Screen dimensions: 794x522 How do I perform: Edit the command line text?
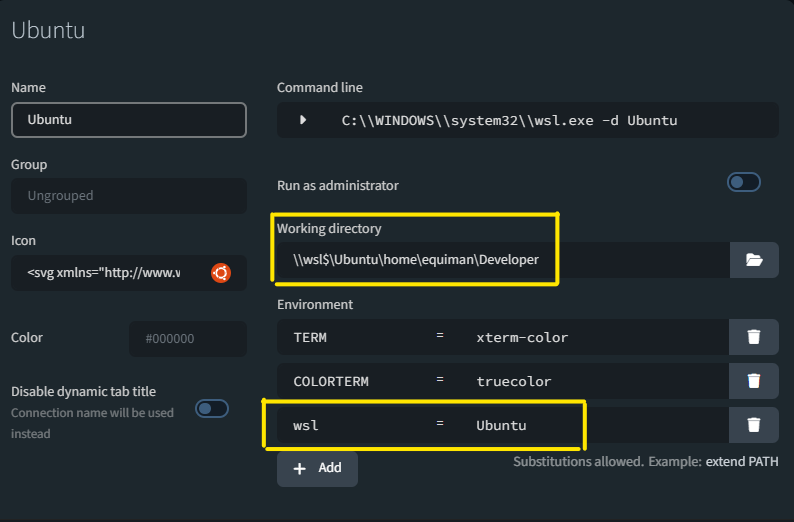pos(509,121)
